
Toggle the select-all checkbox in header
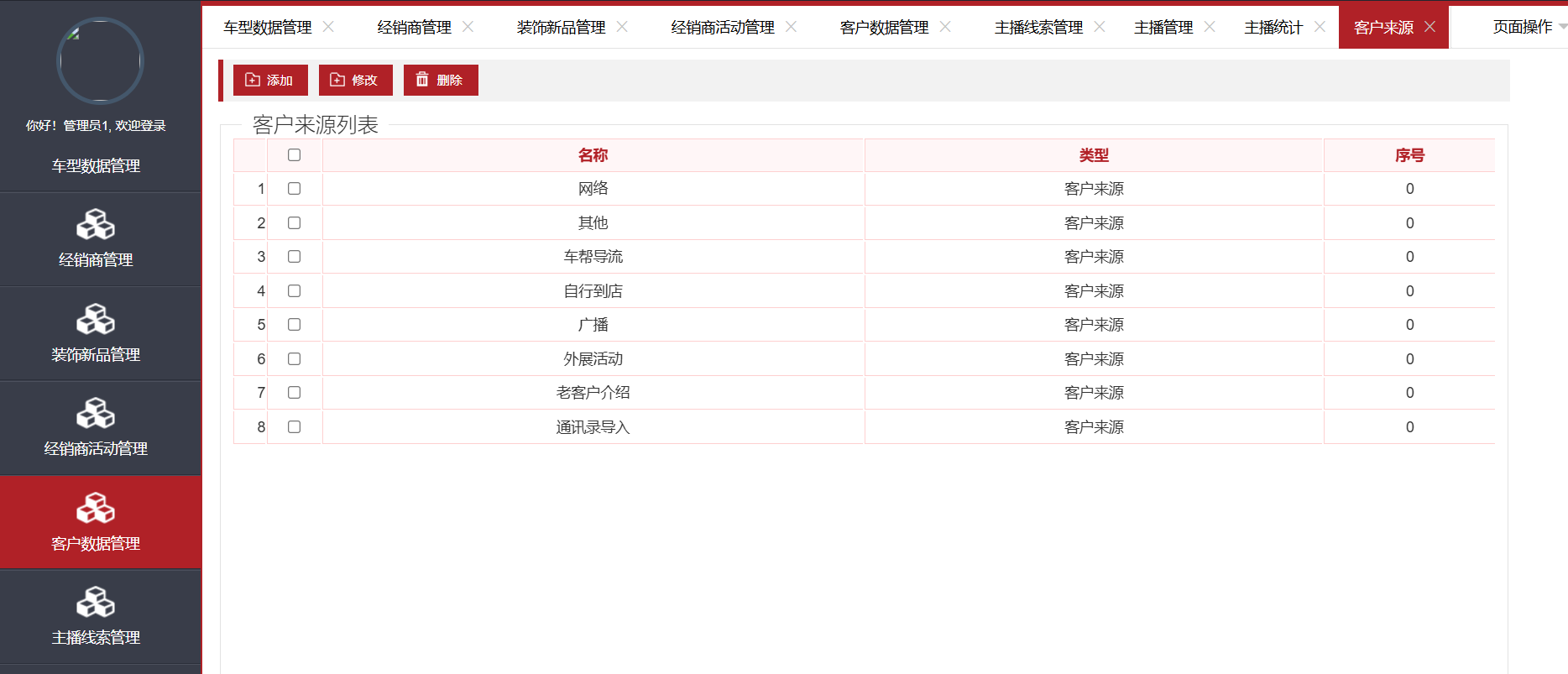(x=294, y=155)
